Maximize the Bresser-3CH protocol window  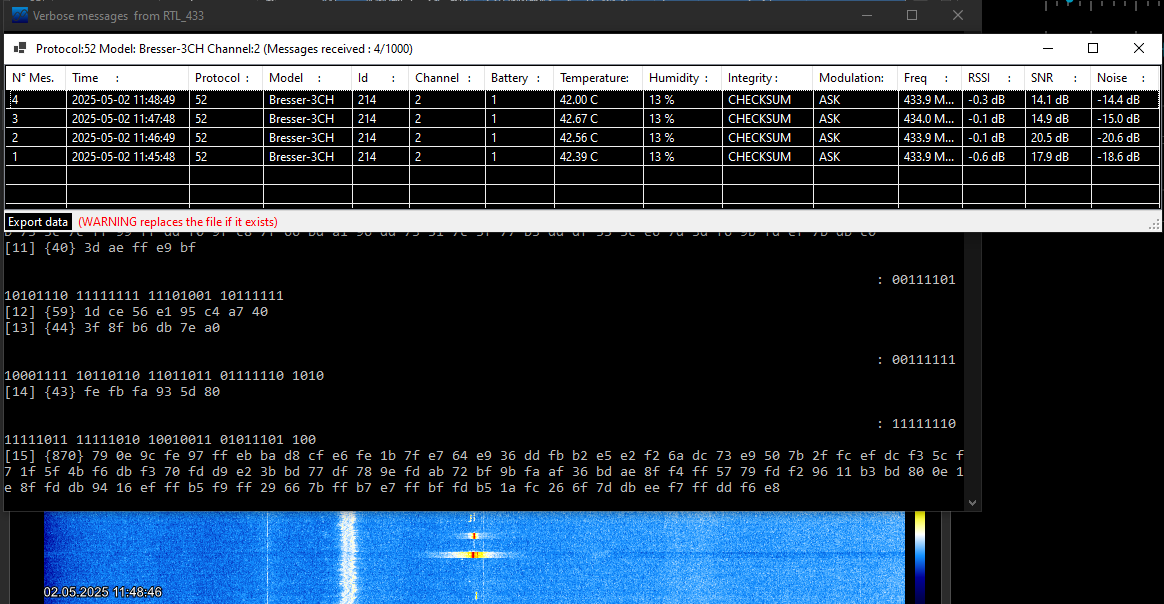coord(1093,48)
